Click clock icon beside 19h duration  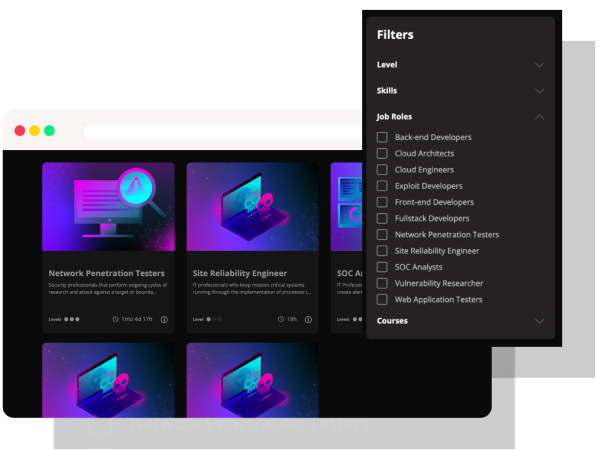280,319
